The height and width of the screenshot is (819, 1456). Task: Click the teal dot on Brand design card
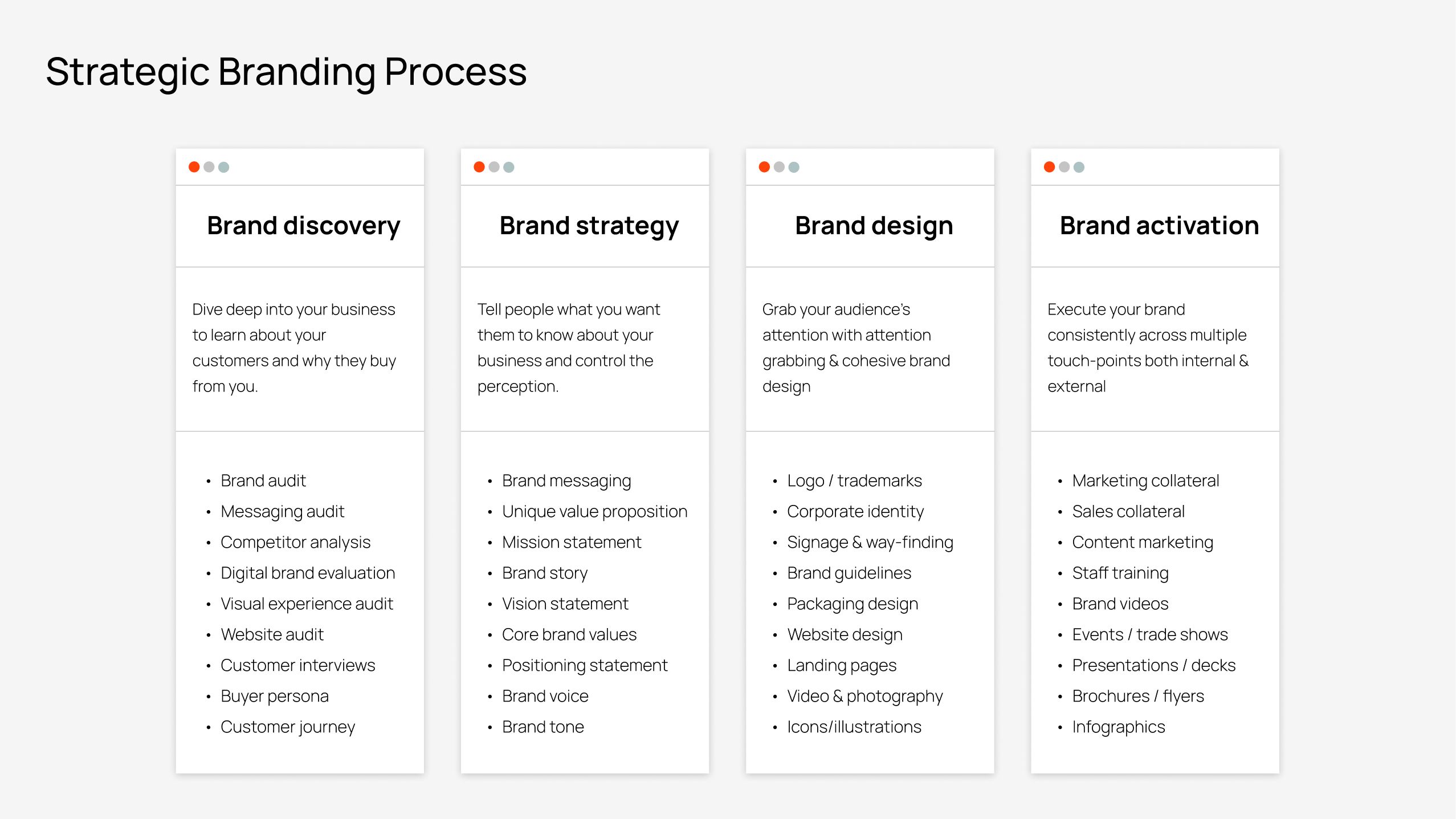click(794, 167)
